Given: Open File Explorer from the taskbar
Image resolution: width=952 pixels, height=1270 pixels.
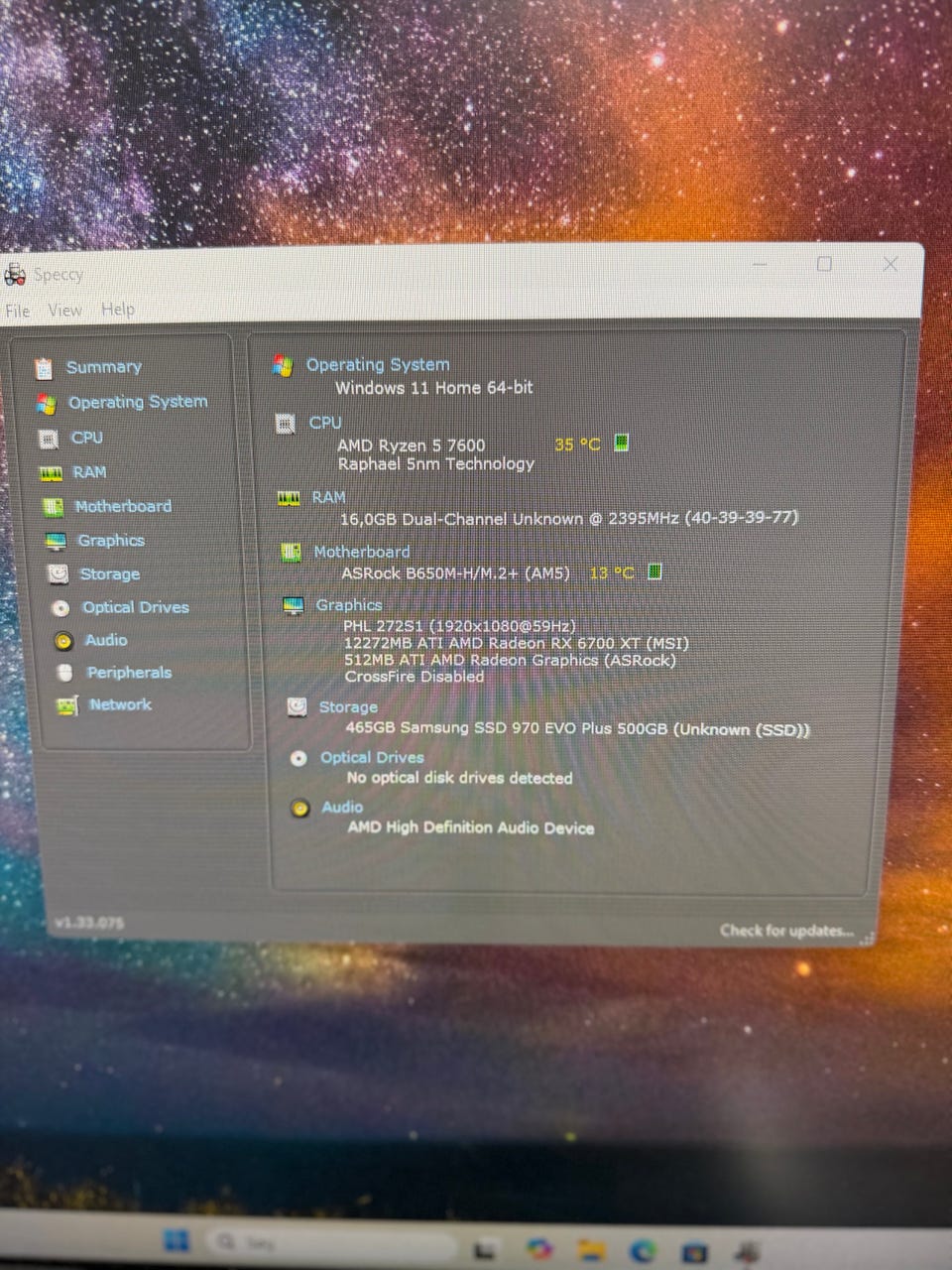Looking at the screenshot, I should (592, 1248).
